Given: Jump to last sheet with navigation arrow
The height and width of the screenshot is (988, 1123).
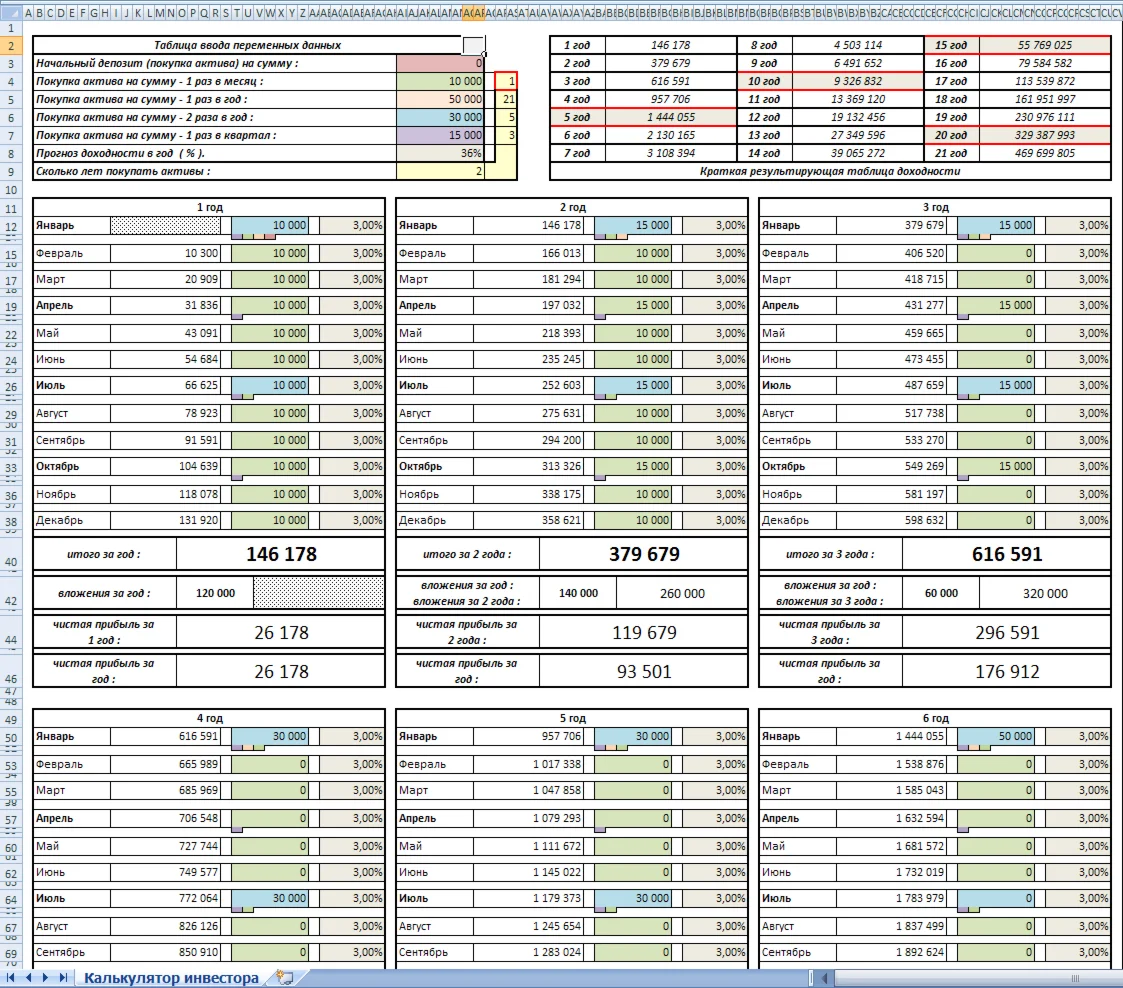Looking at the screenshot, I should click(x=63, y=977).
